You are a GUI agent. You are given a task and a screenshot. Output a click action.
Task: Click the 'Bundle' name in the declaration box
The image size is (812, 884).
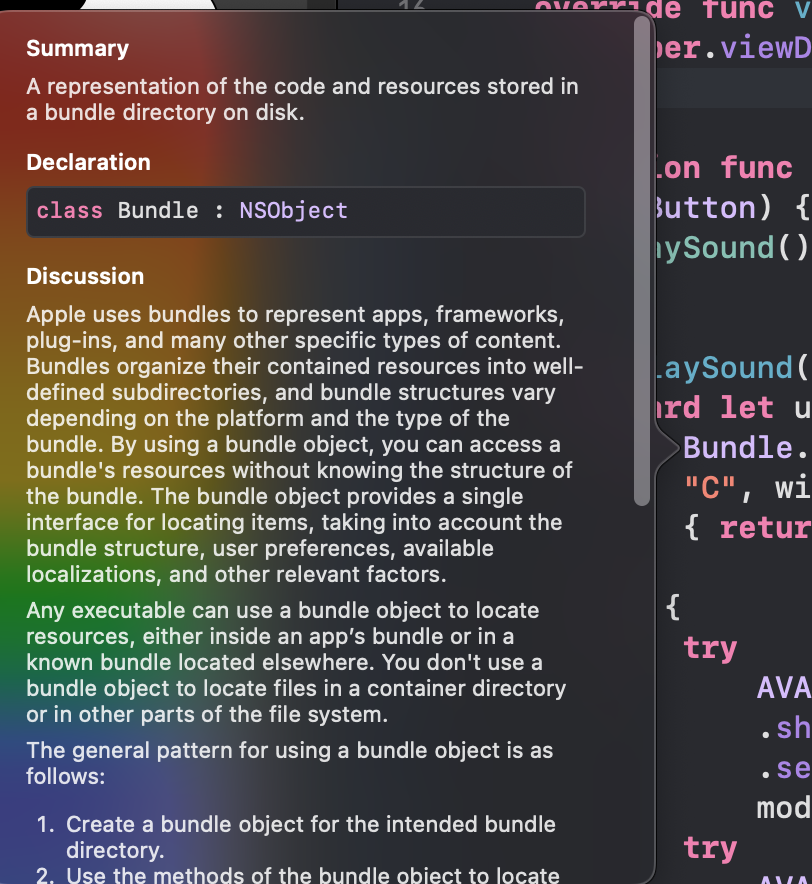coord(158,211)
